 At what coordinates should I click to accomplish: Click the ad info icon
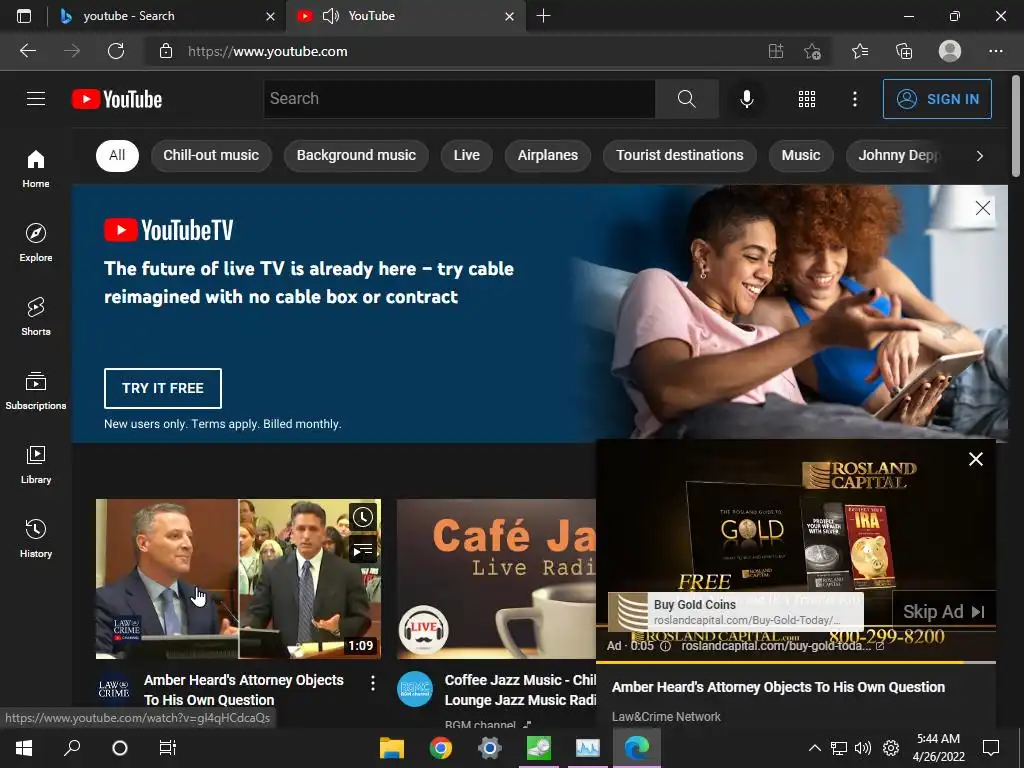point(665,646)
